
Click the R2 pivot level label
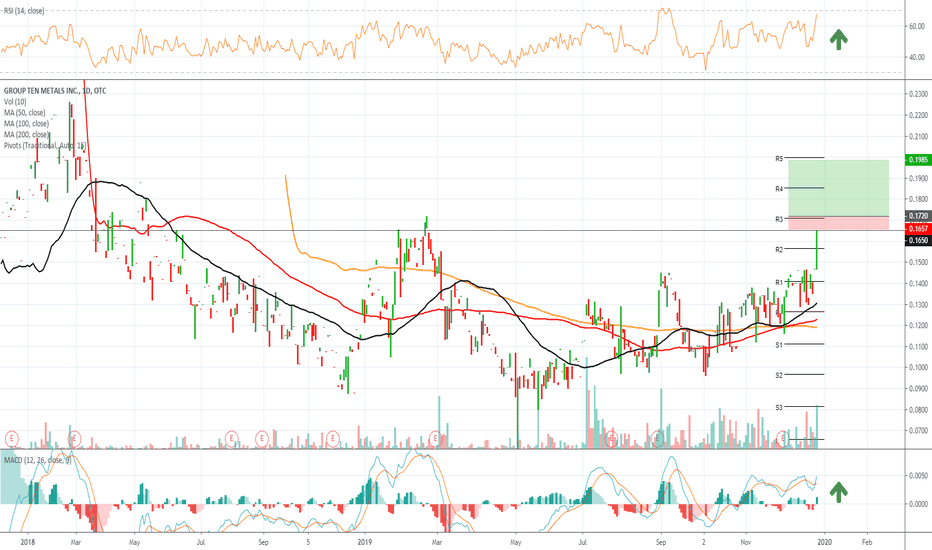(x=779, y=250)
